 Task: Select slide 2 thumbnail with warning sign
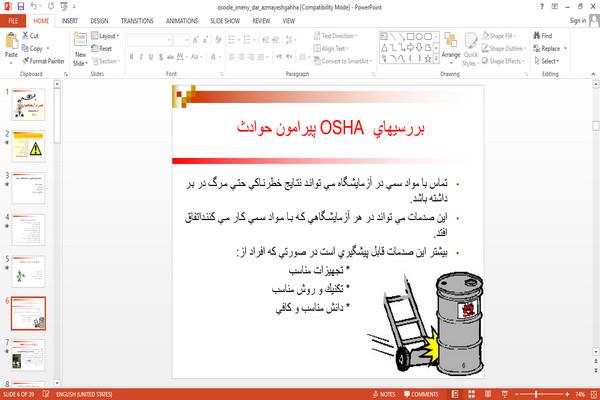29,146
